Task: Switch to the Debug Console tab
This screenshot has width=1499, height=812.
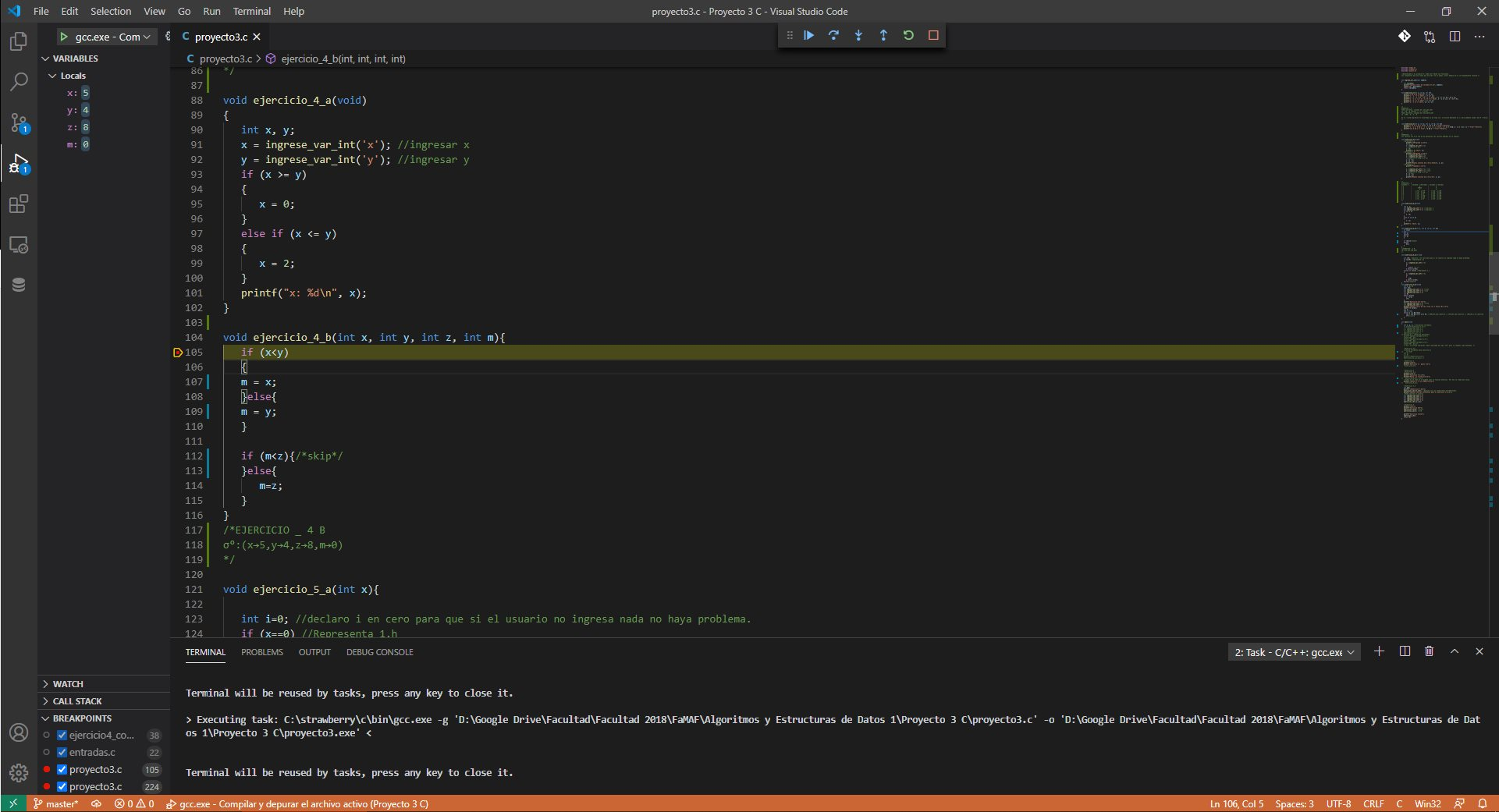Action: (379, 652)
